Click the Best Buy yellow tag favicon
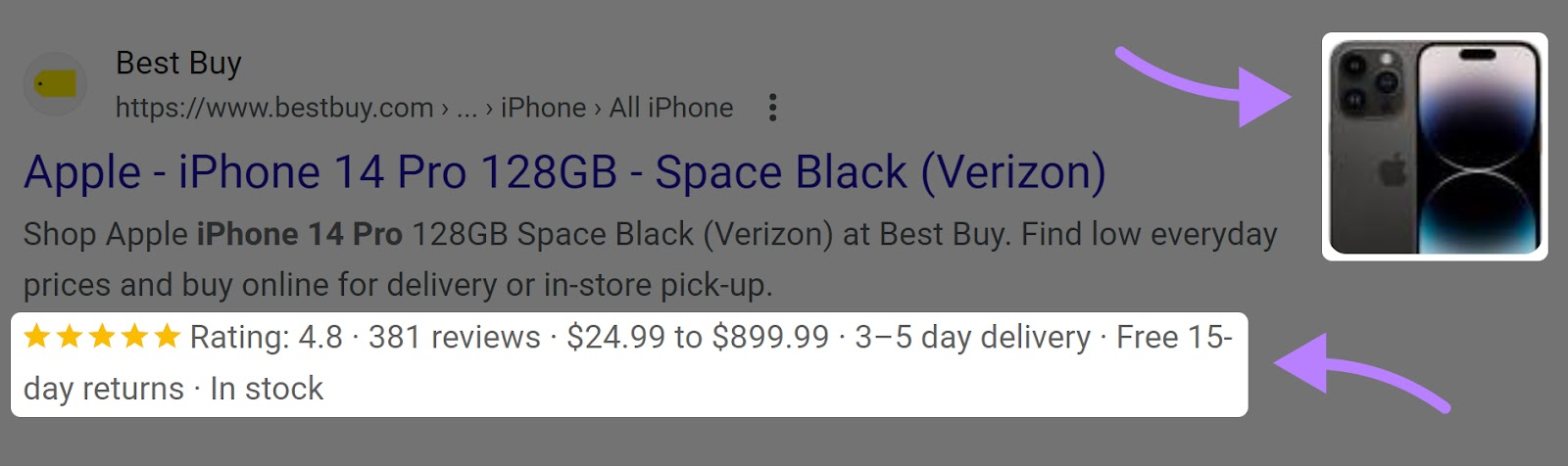 tap(55, 84)
